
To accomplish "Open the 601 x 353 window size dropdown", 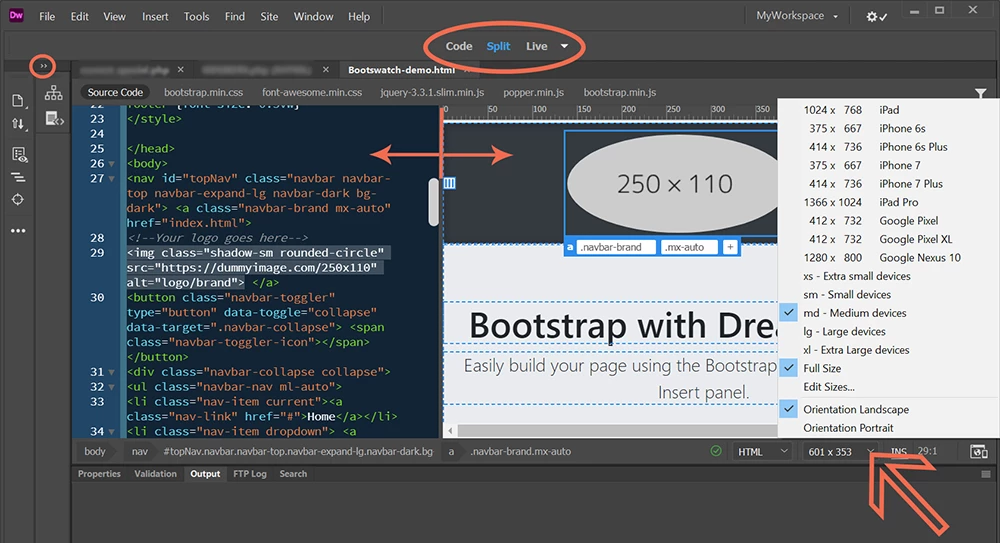I will [840, 452].
